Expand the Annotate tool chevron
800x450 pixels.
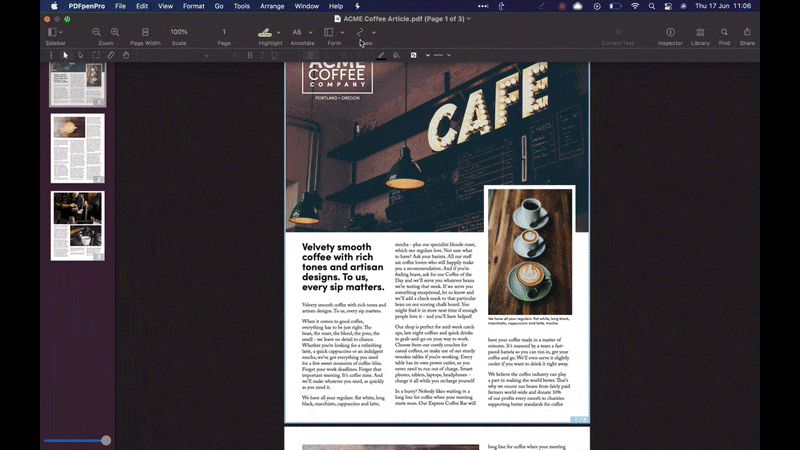(x=311, y=32)
